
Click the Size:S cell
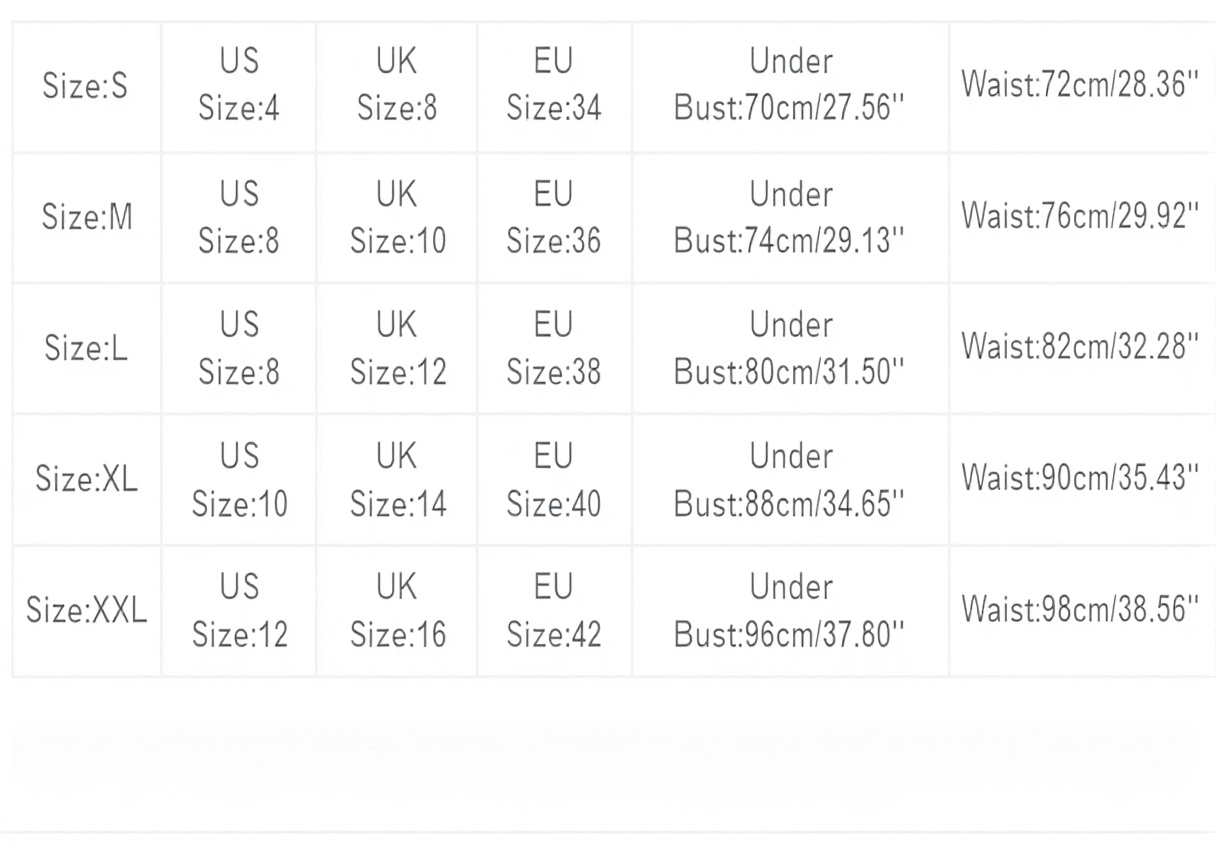coord(86,87)
